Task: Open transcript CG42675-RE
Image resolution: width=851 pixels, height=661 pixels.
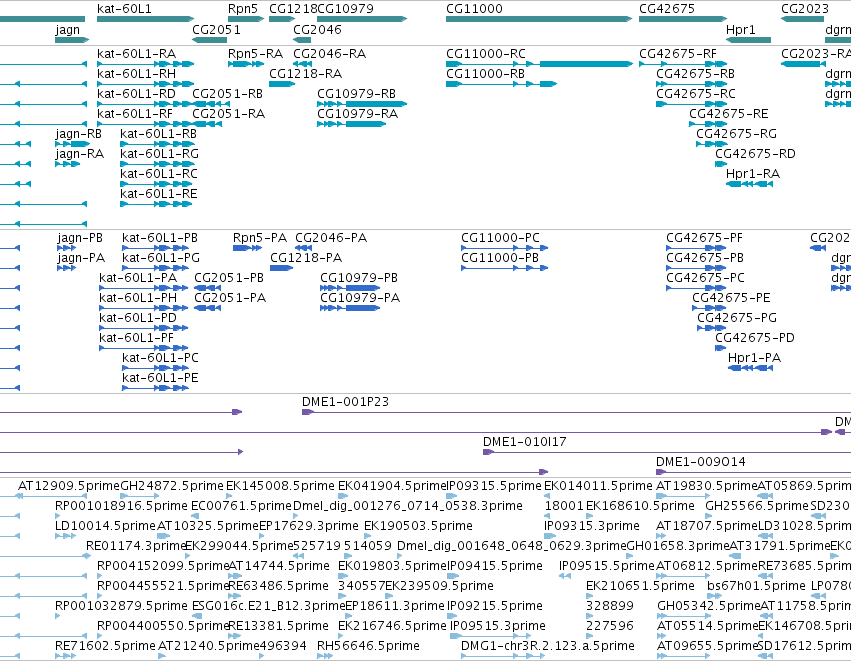Action: pos(729,114)
